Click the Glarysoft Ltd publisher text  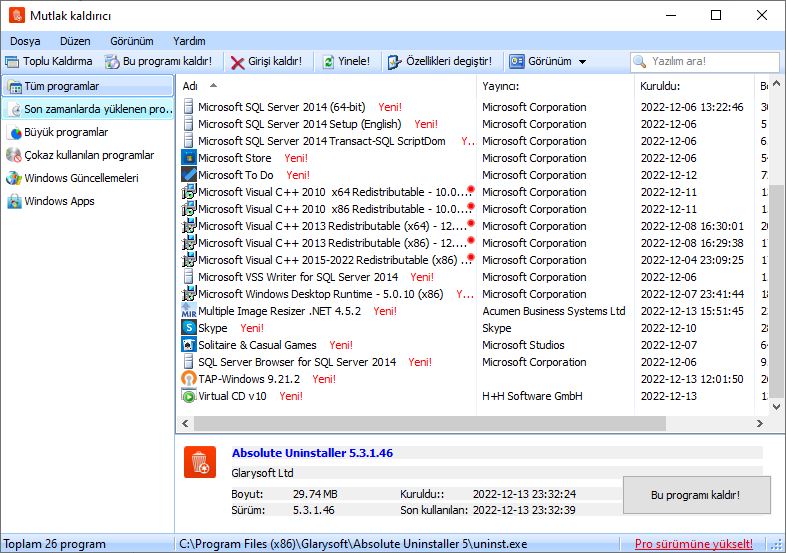(263, 473)
